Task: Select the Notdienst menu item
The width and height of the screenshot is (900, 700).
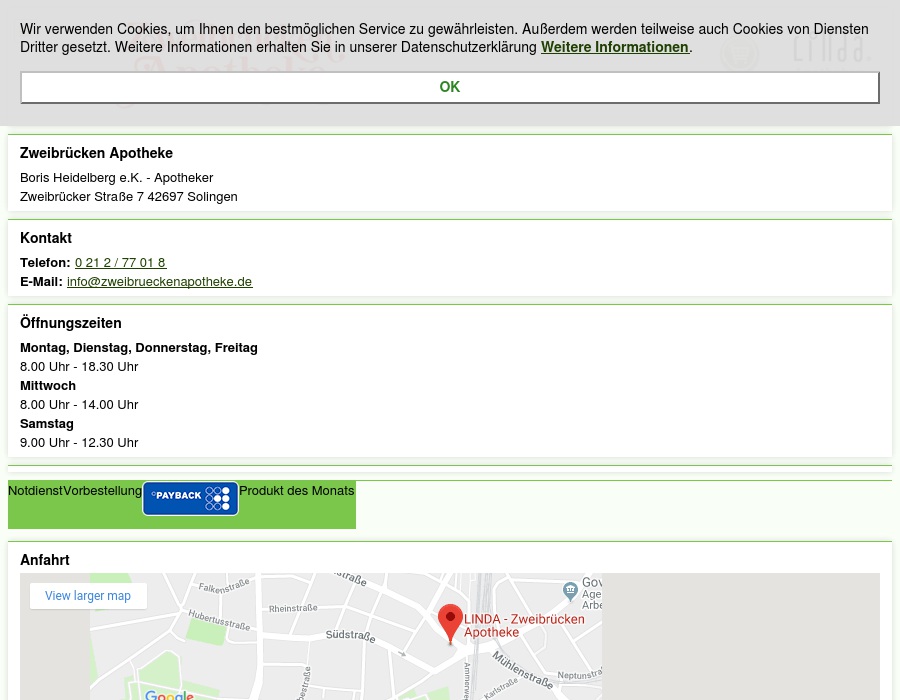Action: 35,490
